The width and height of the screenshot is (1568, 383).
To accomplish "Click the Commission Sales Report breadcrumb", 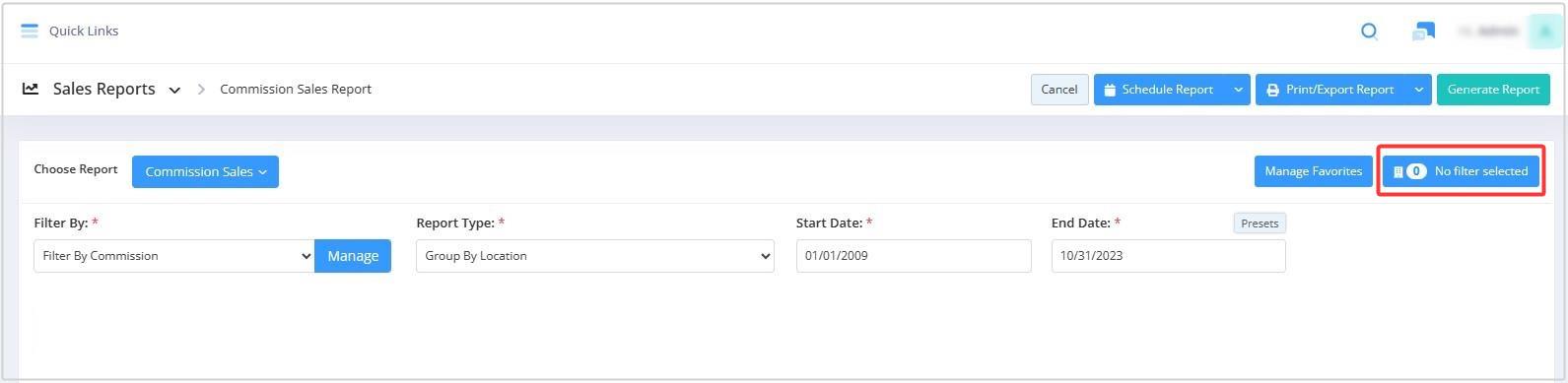I will click(296, 89).
